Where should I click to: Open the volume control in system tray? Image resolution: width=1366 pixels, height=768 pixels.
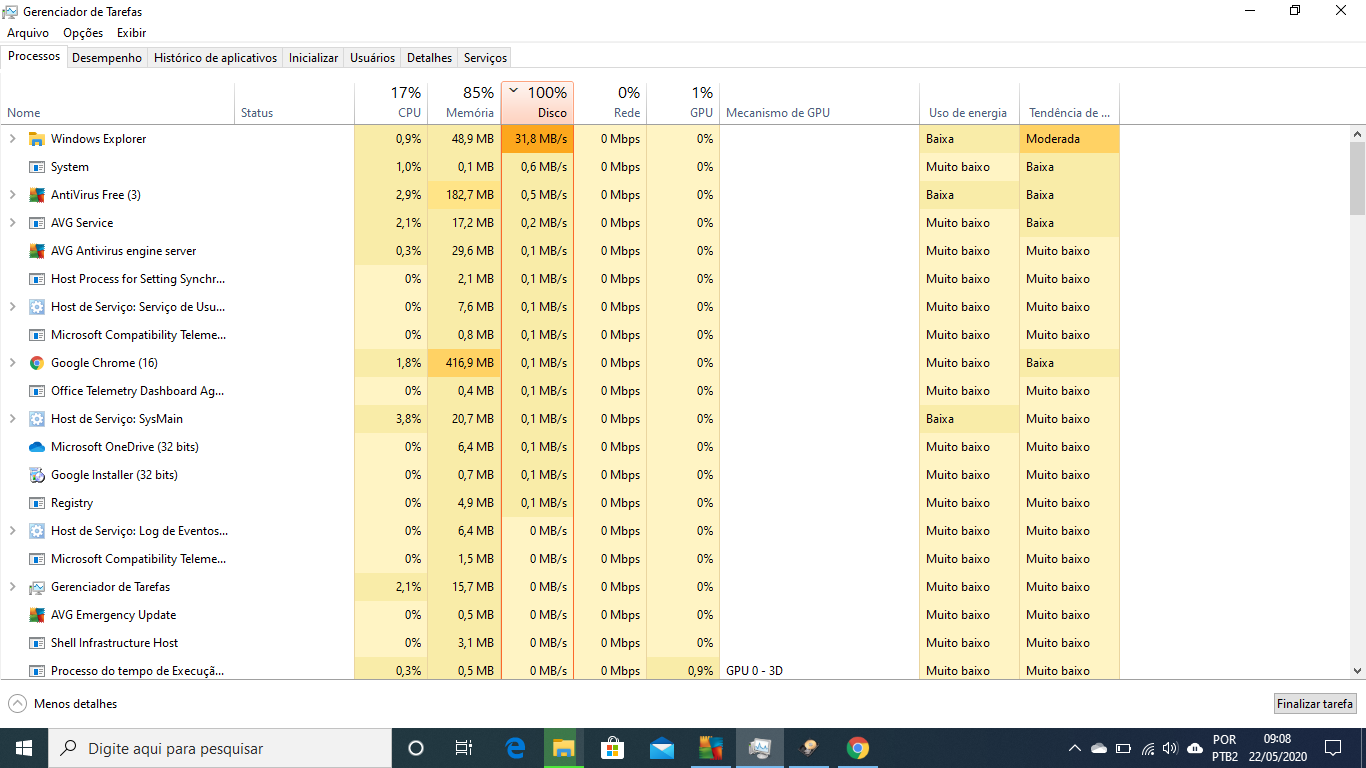coord(1171,748)
